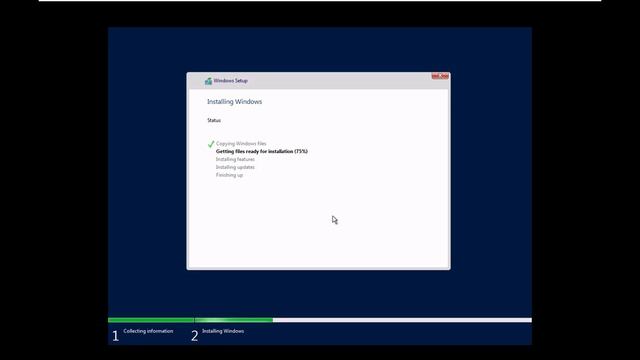The image size is (640, 360).
Task: Click the Windows Setup title bar icon
Action: point(208,81)
